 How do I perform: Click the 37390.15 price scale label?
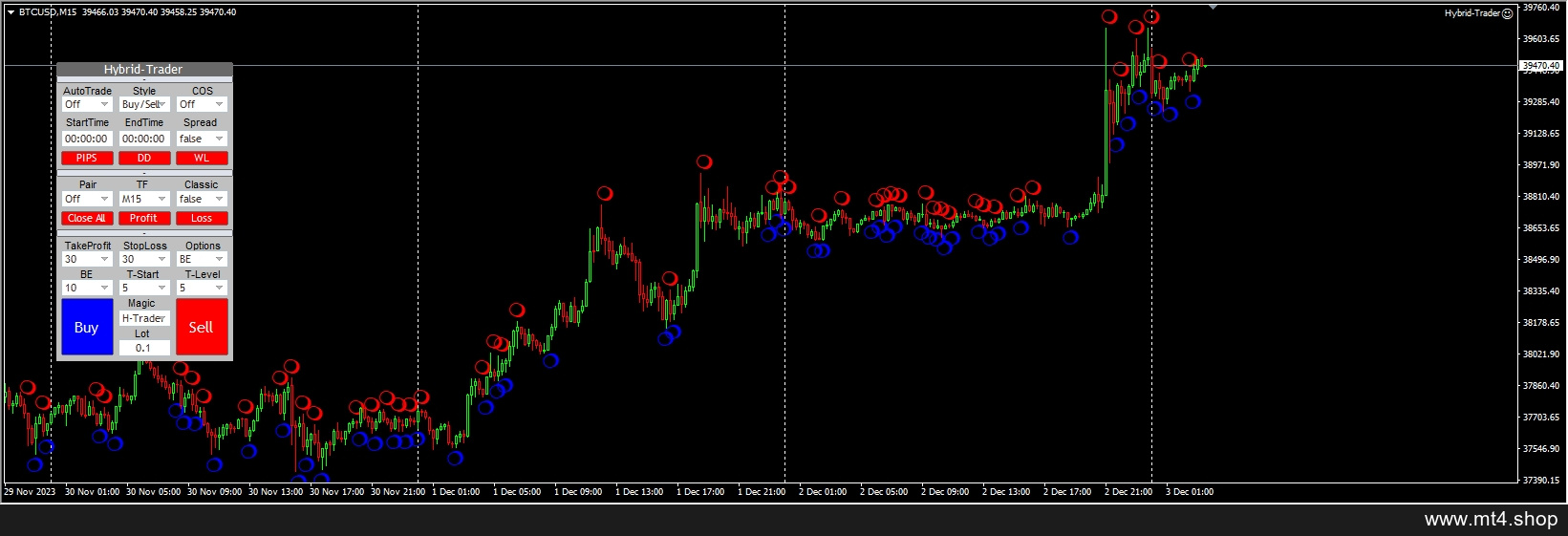(1541, 481)
